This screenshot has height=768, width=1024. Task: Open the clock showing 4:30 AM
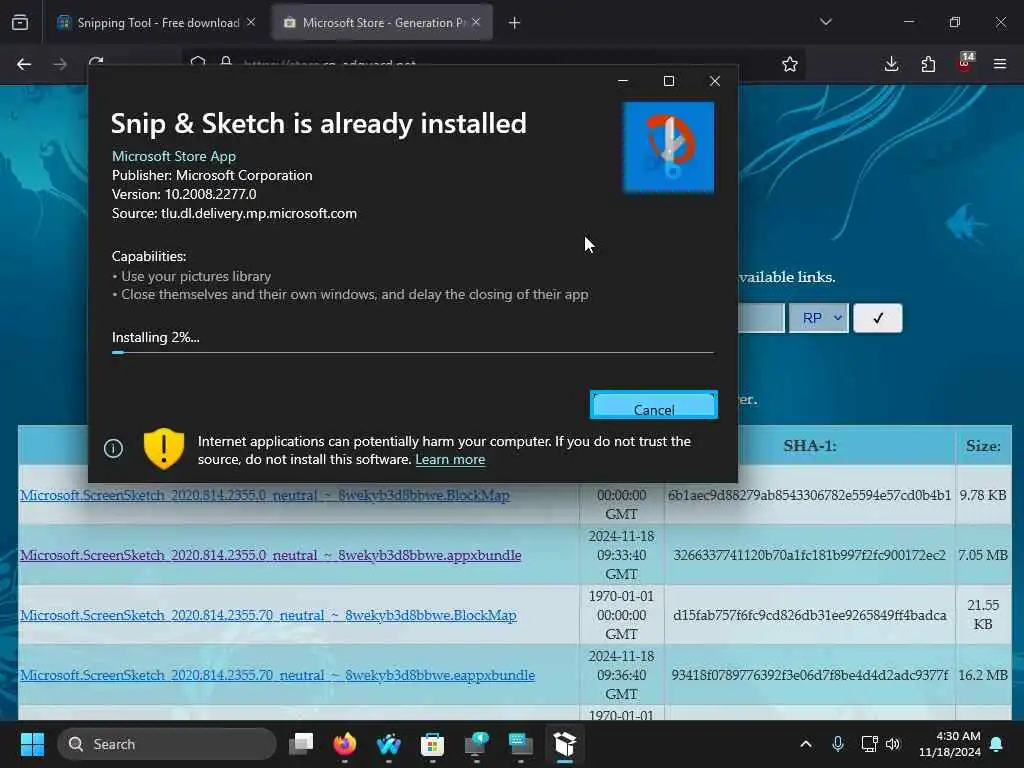pos(950,744)
